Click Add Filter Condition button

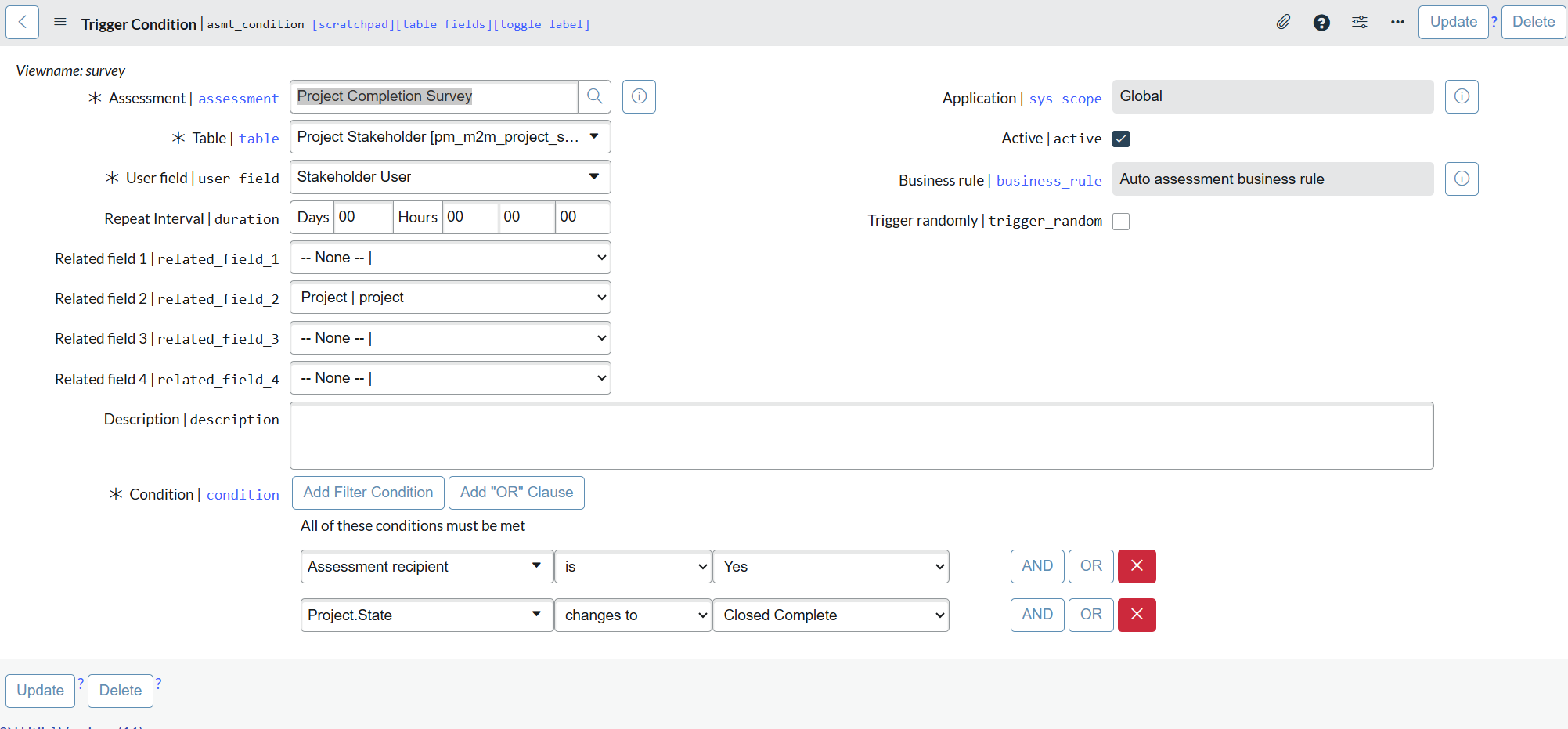[x=368, y=493]
